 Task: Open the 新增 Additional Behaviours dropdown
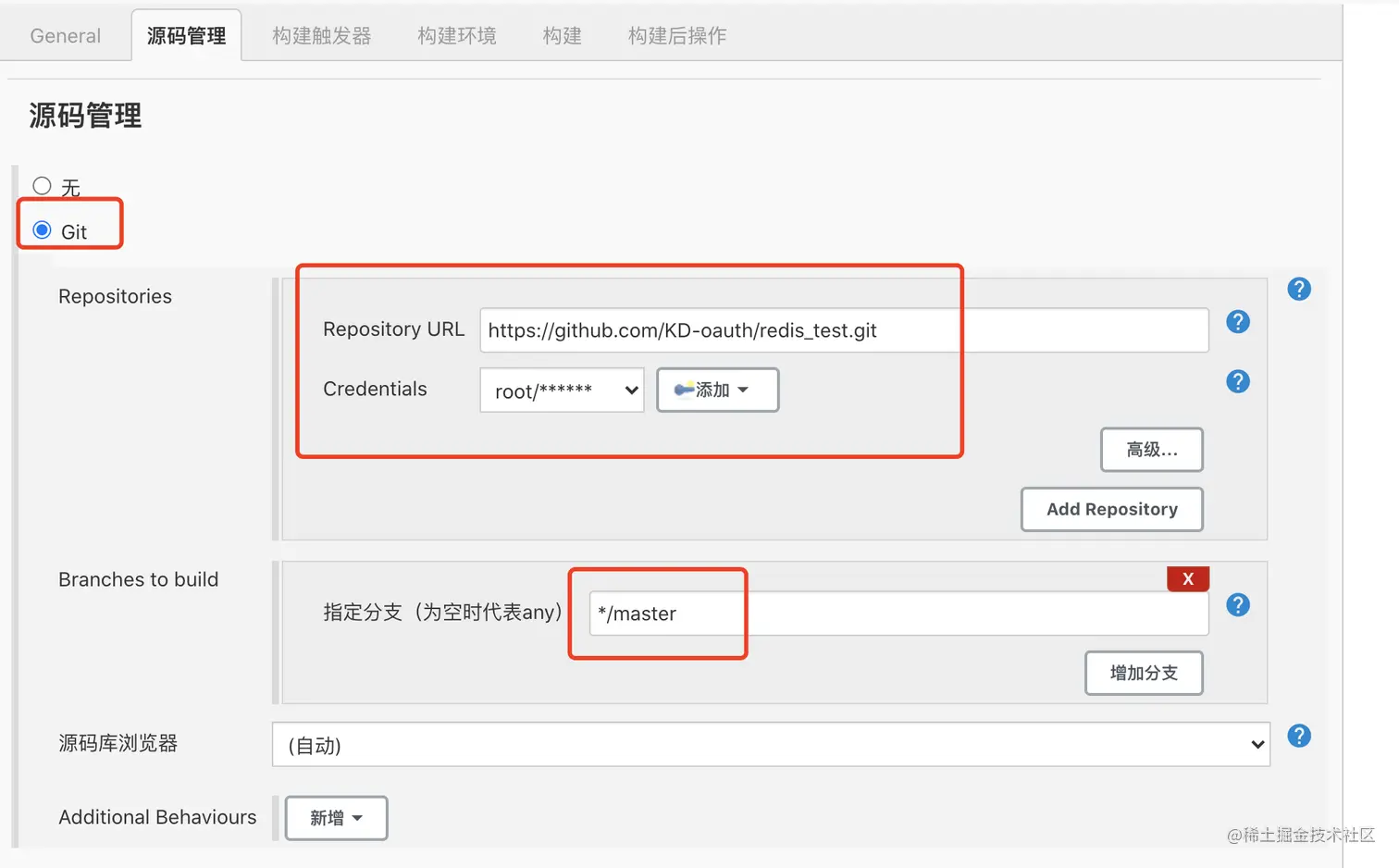coord(336,818)
